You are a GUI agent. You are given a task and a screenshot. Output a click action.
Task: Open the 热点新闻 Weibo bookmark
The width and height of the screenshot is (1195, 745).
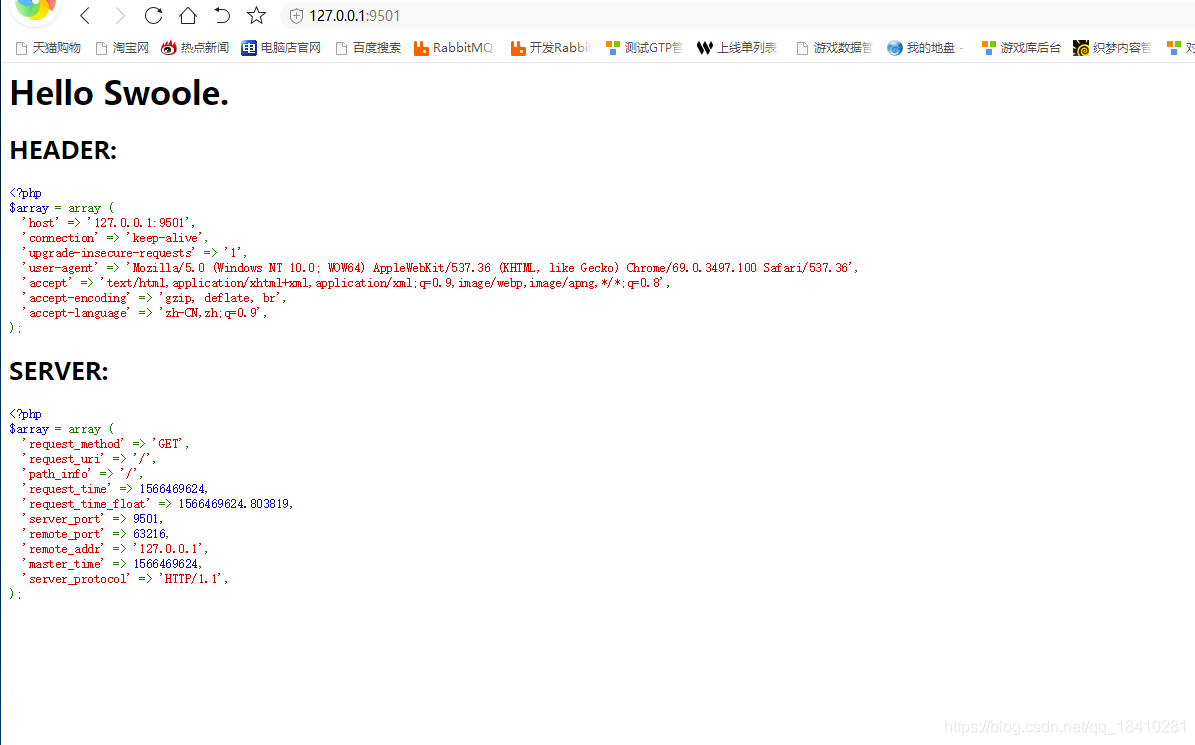(194, 47)
